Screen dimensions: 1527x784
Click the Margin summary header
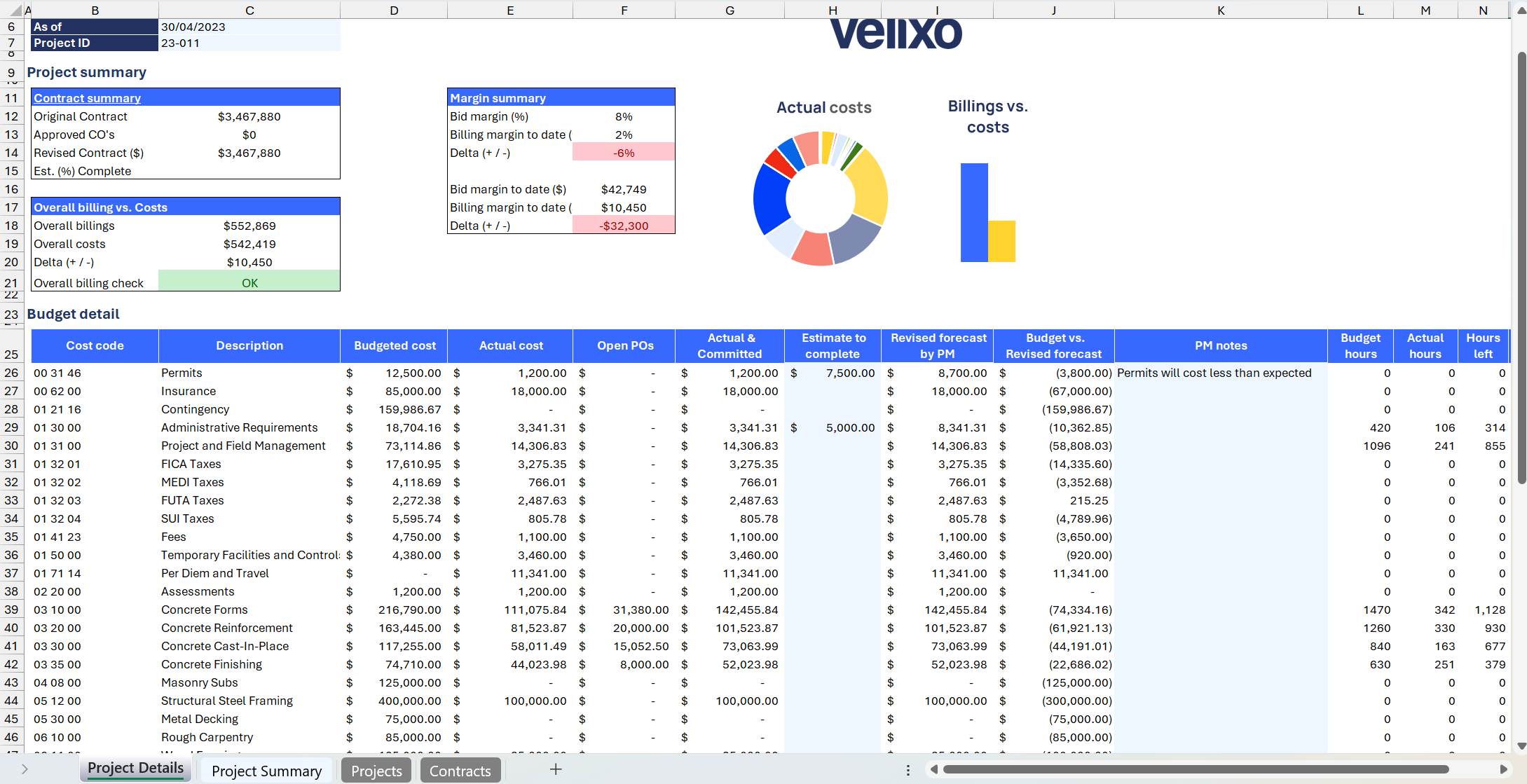(x=561, y=98)
